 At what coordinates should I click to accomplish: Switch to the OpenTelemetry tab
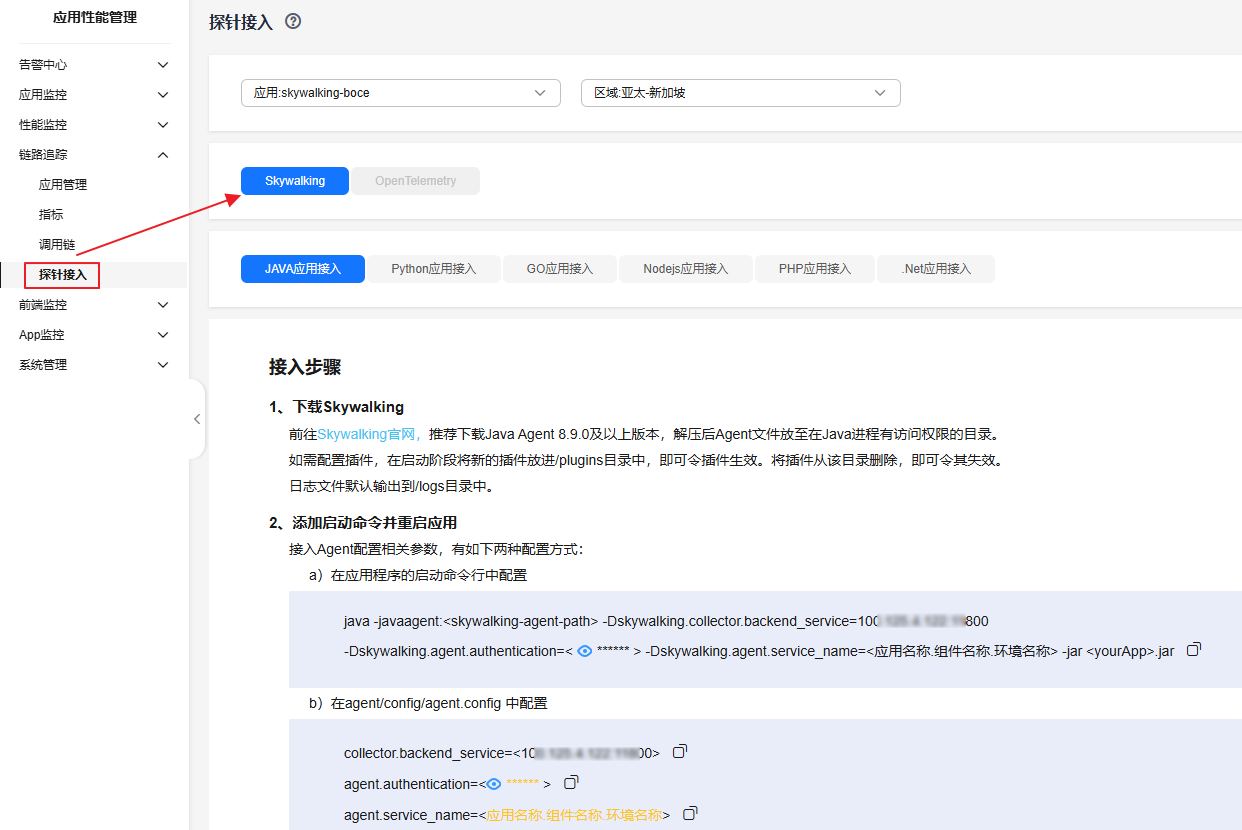416,181
